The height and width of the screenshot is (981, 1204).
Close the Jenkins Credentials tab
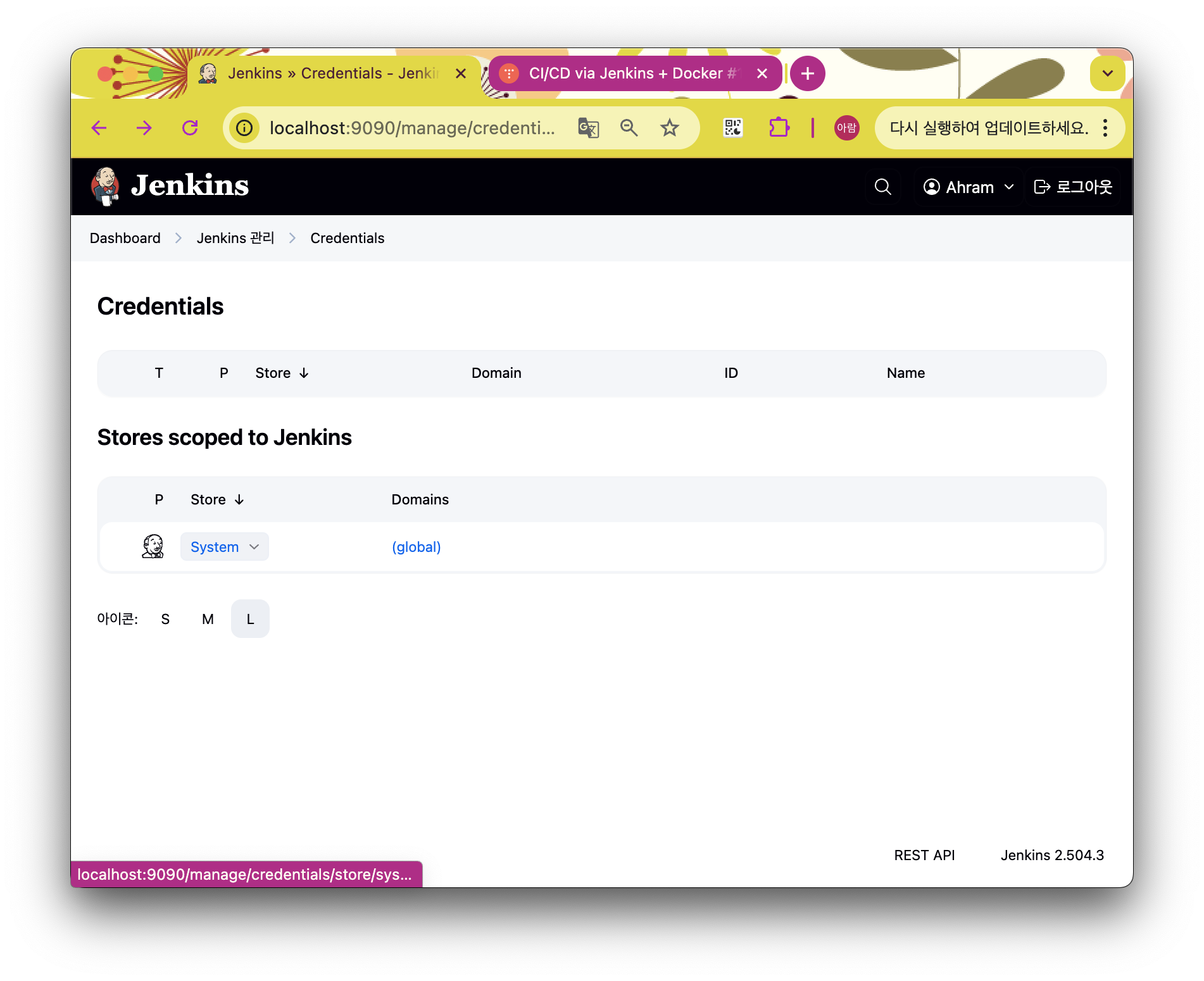coord(461,73)
